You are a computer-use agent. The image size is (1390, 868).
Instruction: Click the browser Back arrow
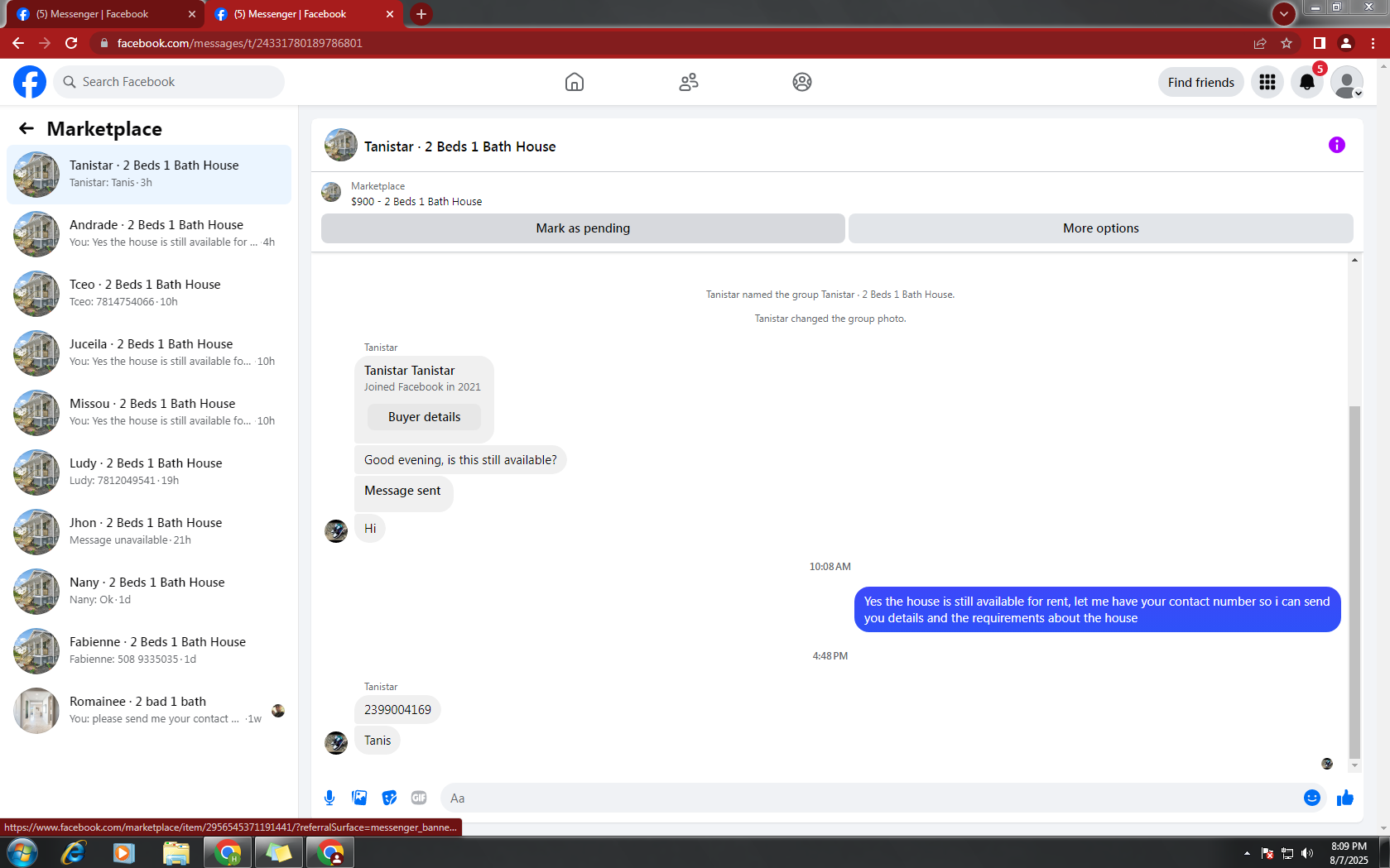click(18, 43)
